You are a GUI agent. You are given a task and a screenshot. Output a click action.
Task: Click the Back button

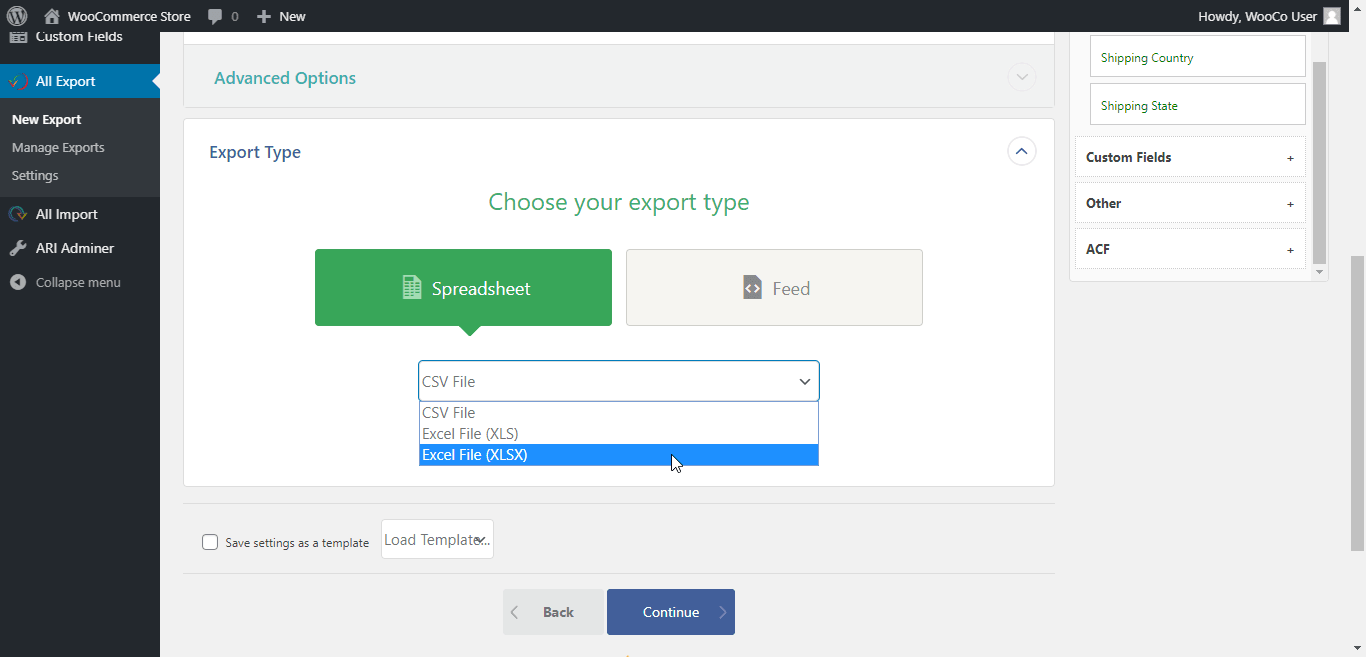[553, 612]
